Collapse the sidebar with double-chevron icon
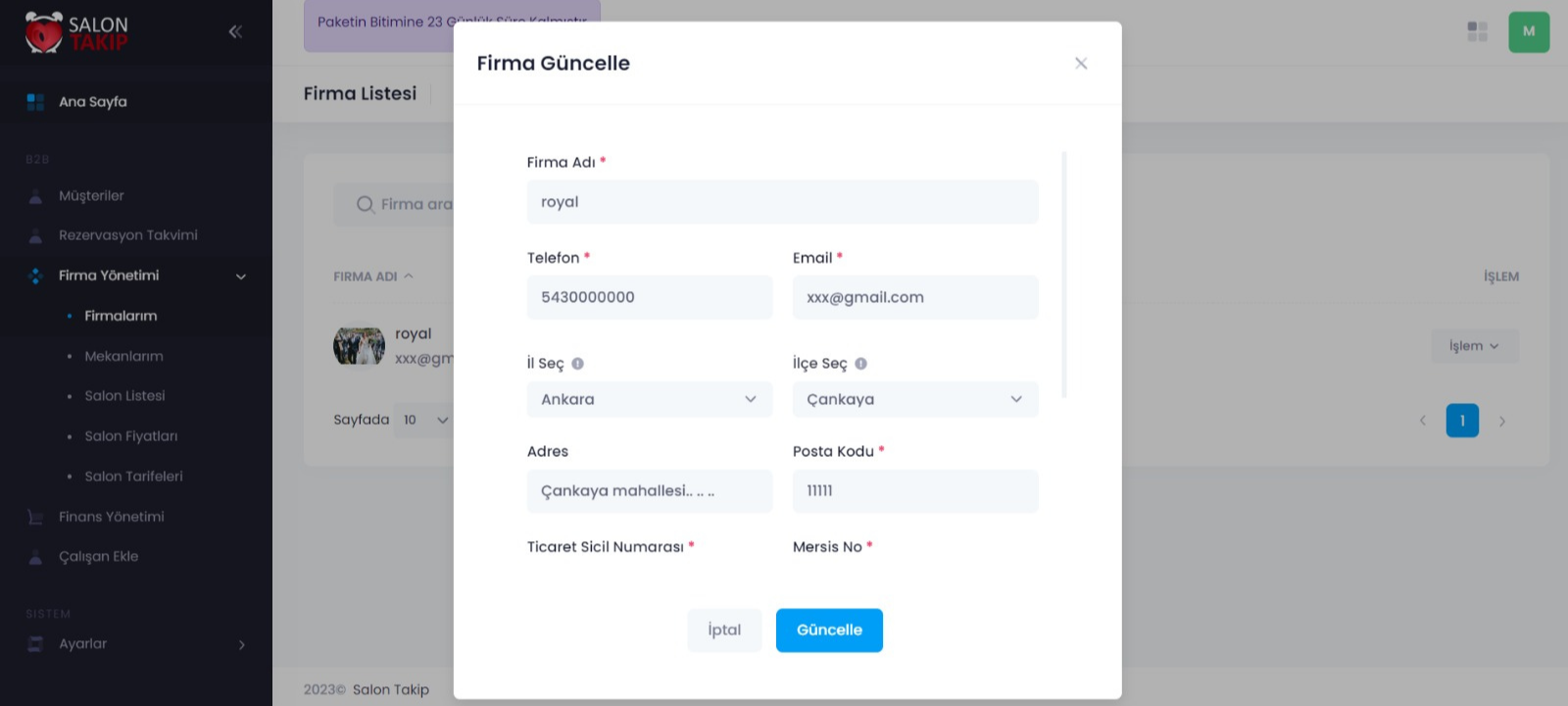The width and height of the screenshot is (1568, 706). click(235, 31)
